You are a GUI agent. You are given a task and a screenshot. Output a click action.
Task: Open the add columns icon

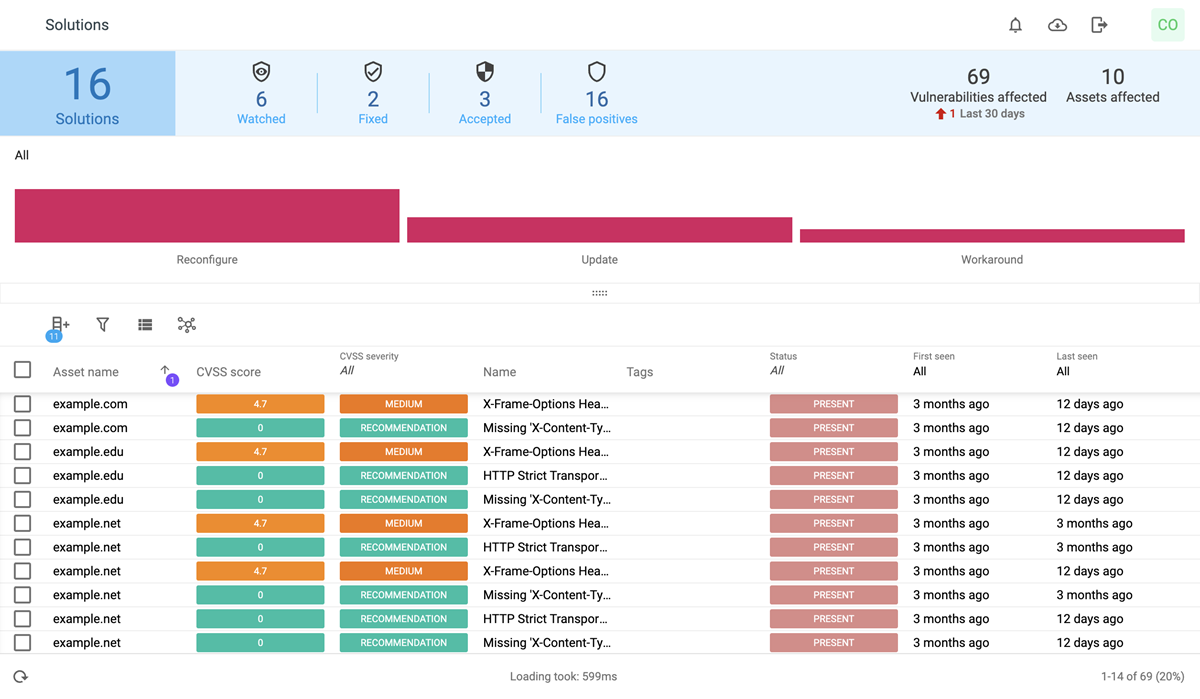[x=60, y=325]
